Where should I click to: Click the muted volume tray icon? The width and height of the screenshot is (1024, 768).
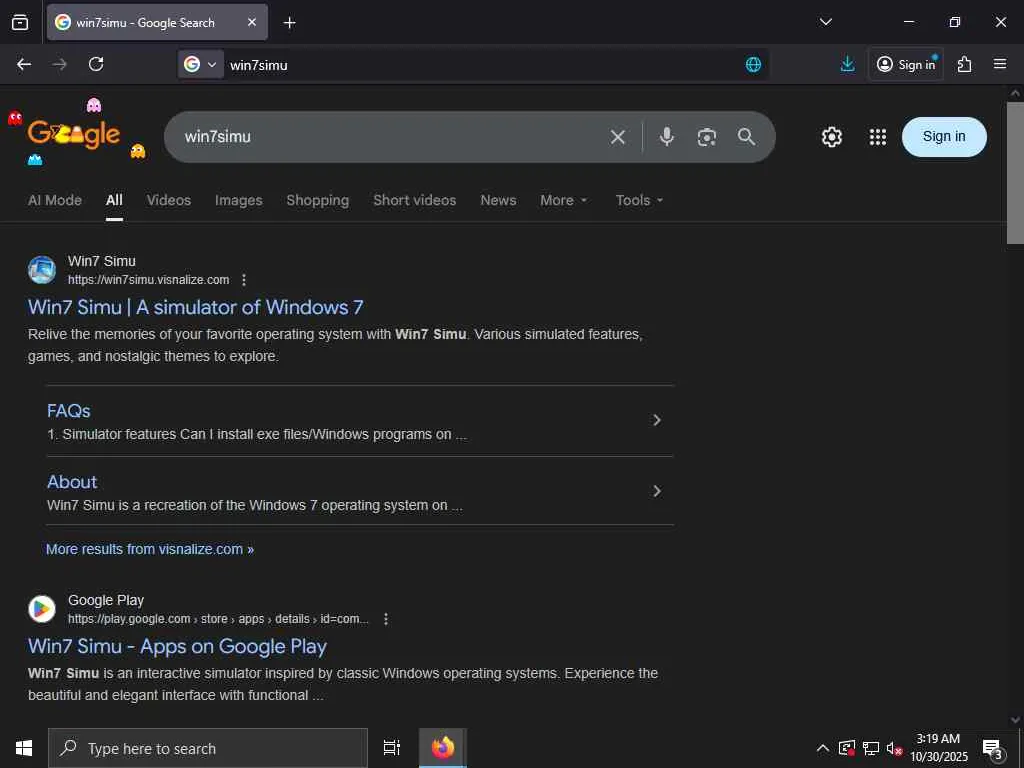(x=894, y=748)
